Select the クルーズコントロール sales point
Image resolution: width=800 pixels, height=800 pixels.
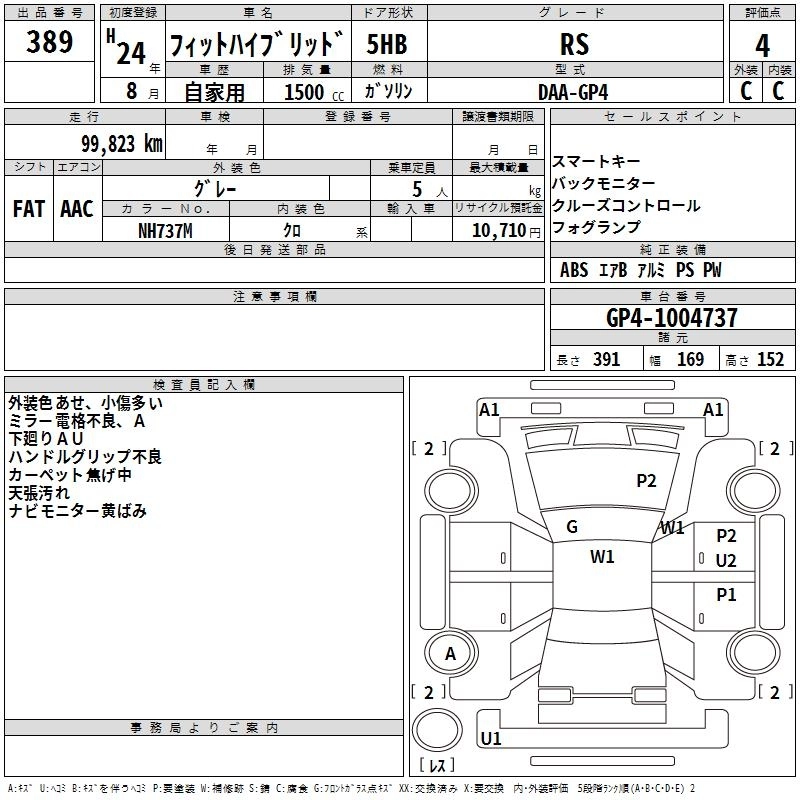pos(626,205)
